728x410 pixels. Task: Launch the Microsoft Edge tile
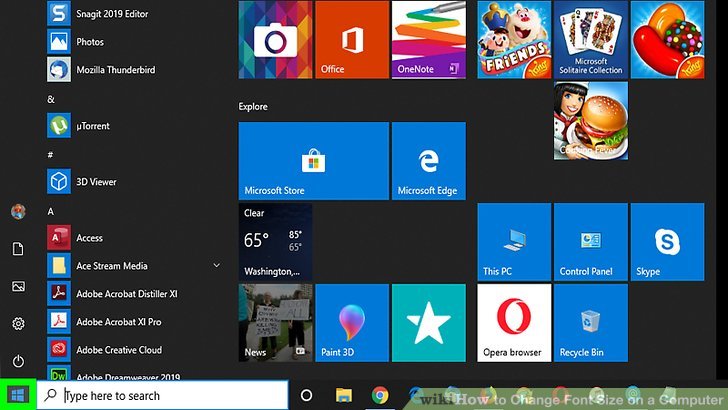coord(429,161)
